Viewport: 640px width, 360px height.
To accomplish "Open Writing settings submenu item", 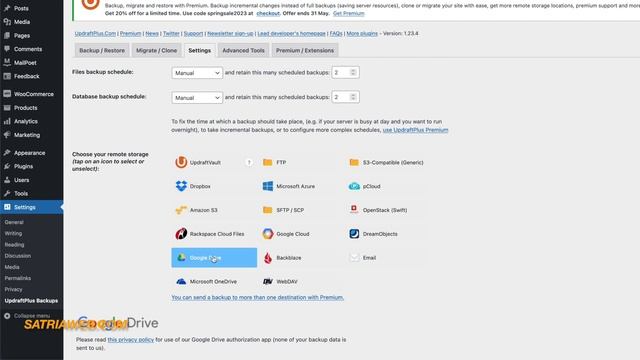I will 13,233.
